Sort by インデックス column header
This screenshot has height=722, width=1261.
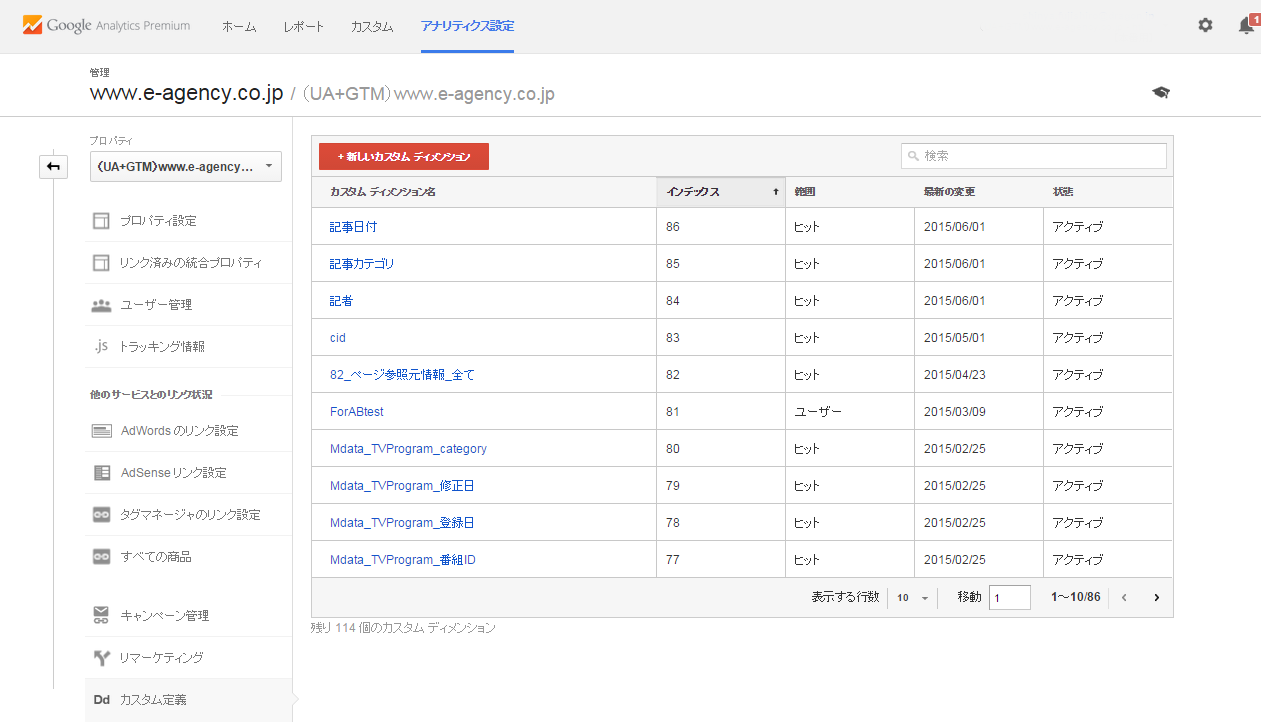click(x=721, y=192)
